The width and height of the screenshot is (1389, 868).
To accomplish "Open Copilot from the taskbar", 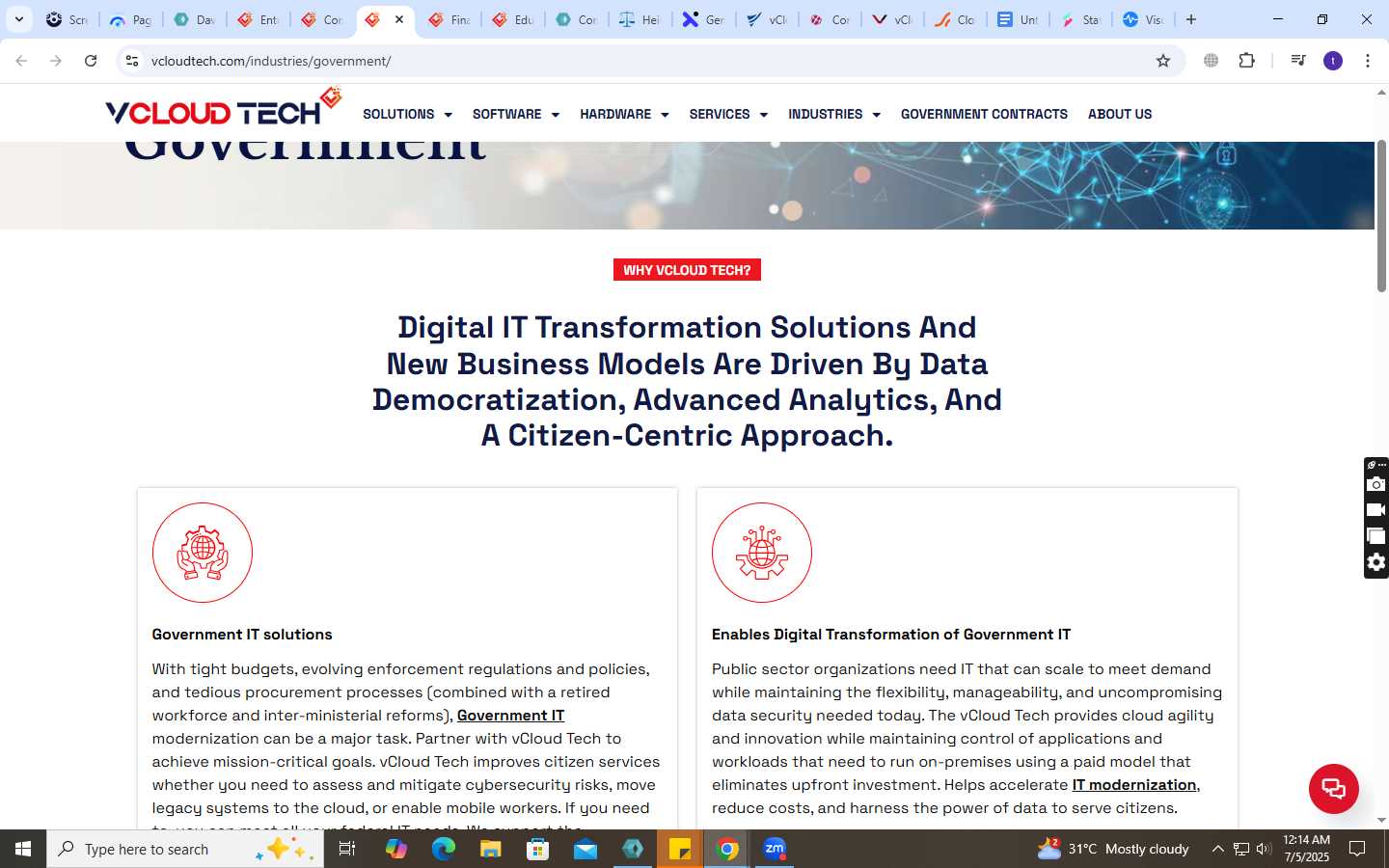I will [x=395, y=849].
